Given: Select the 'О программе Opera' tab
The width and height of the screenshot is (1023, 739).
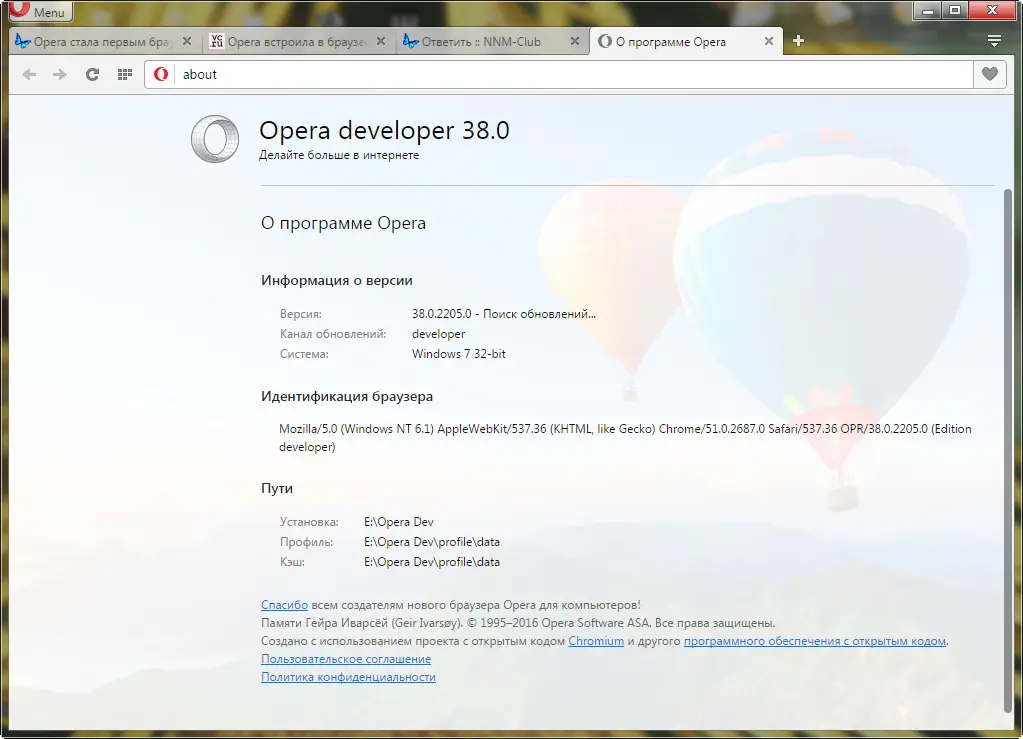Looking at the screenshot, I should click(x=686, y=42).
